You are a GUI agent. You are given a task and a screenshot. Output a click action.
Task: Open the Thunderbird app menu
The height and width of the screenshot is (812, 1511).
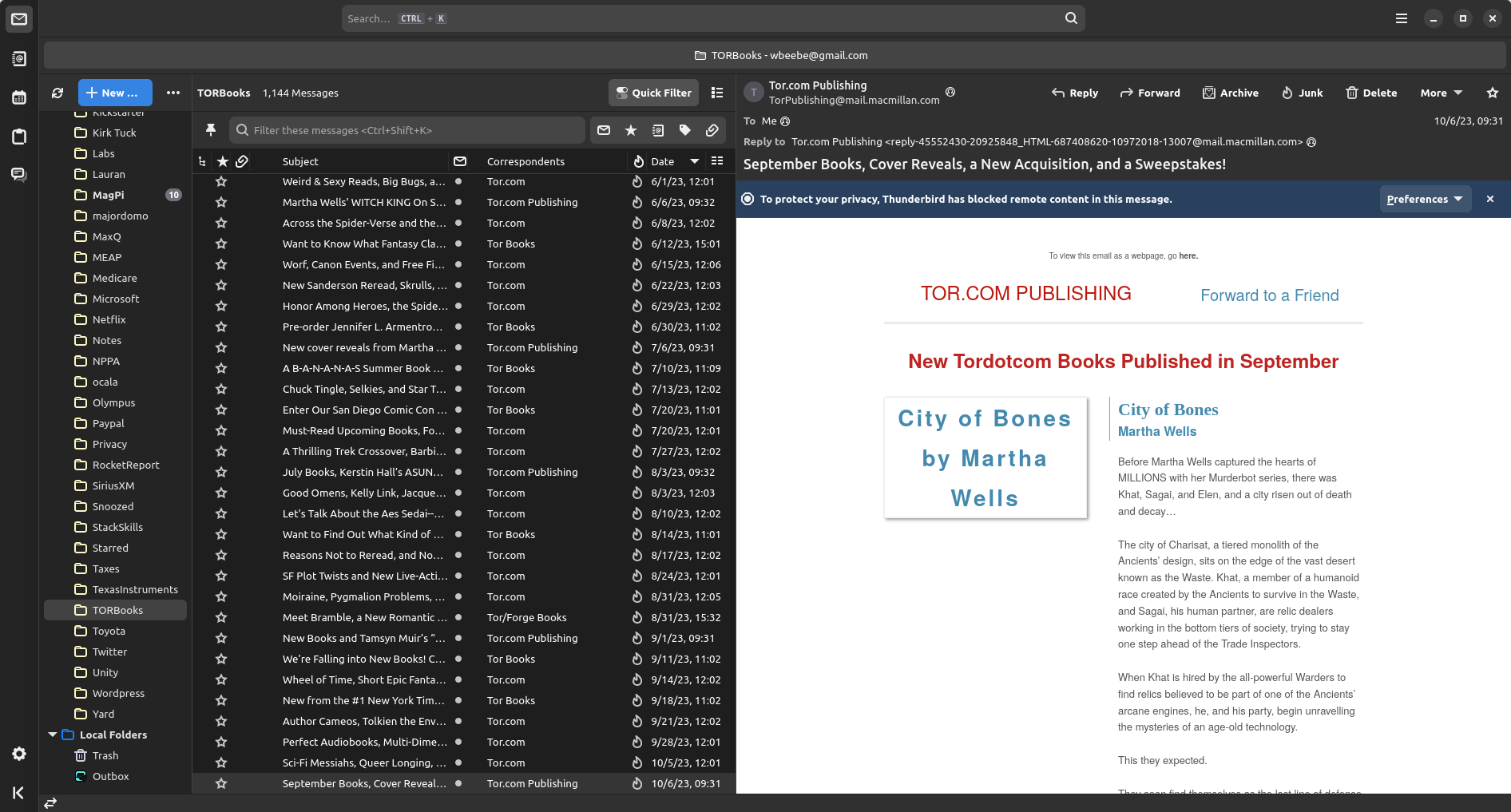pyautogui.click(x=1402, y=18)
